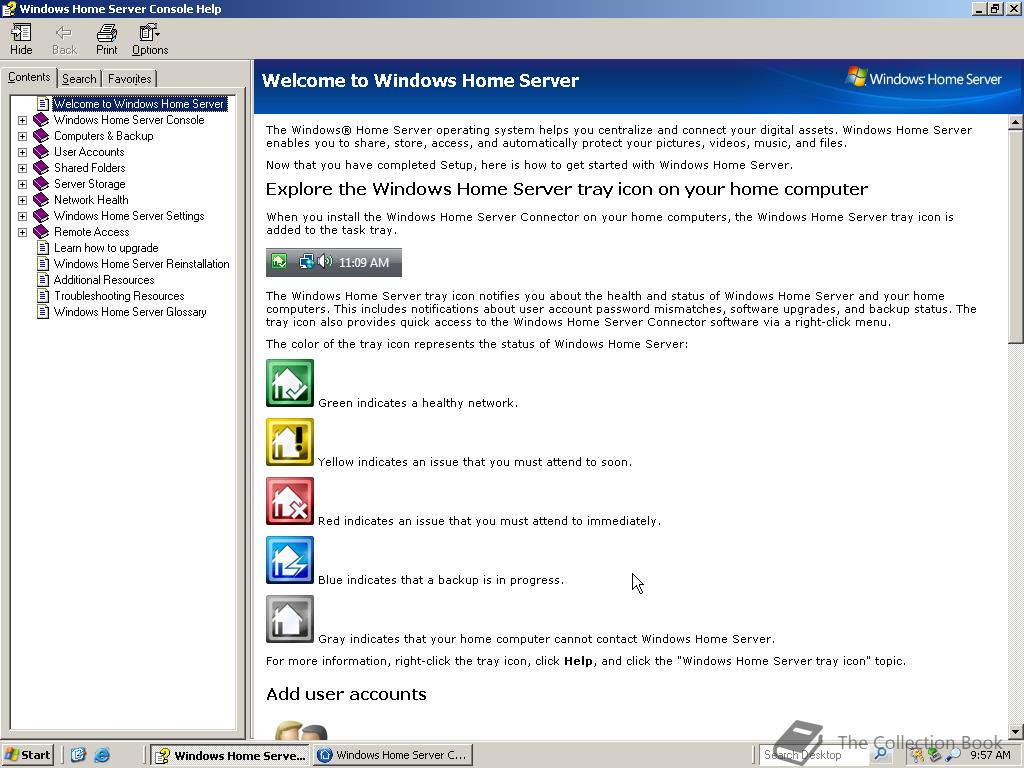Image resolution: width=1024 pixels, height=768 pixels.
Task: Expand the Remote Access topic
Action: point(22,232)
